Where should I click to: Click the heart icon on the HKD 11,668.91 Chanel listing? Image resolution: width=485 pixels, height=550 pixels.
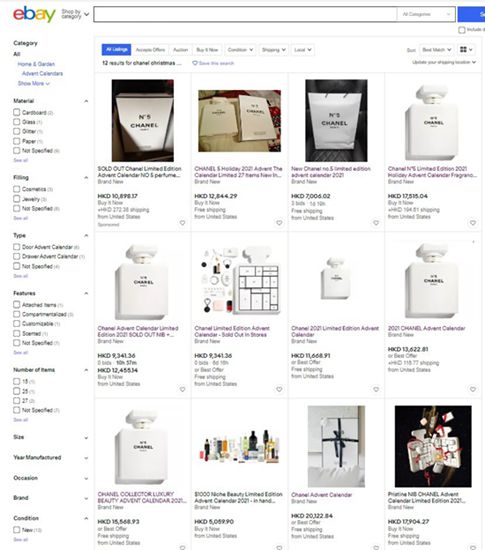376,389
